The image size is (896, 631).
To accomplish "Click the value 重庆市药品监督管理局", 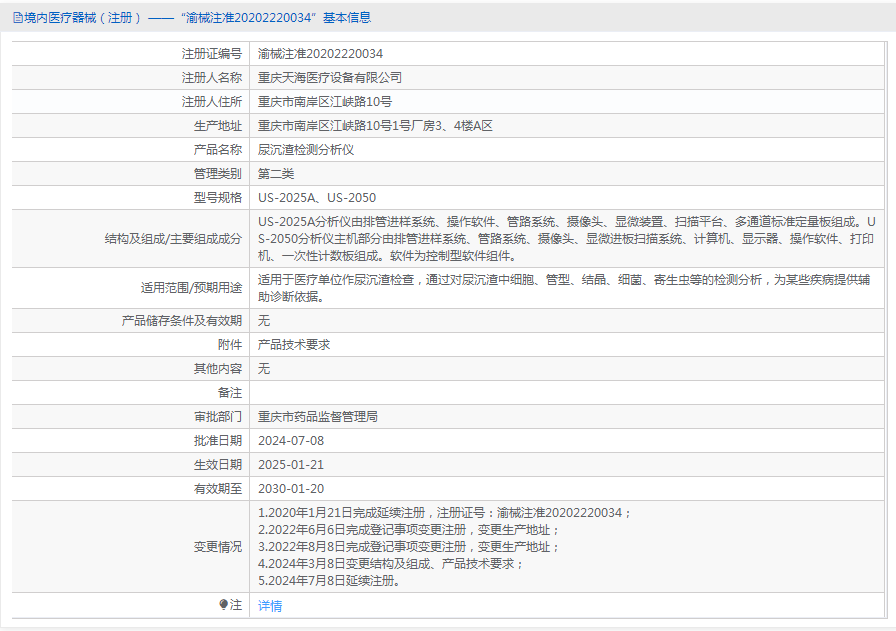I will [318, 417].
